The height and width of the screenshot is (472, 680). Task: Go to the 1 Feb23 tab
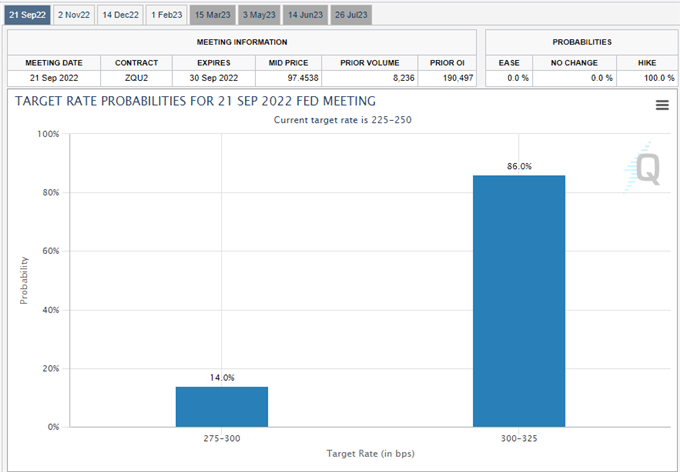pyautogui.click(x=167, y=15)
